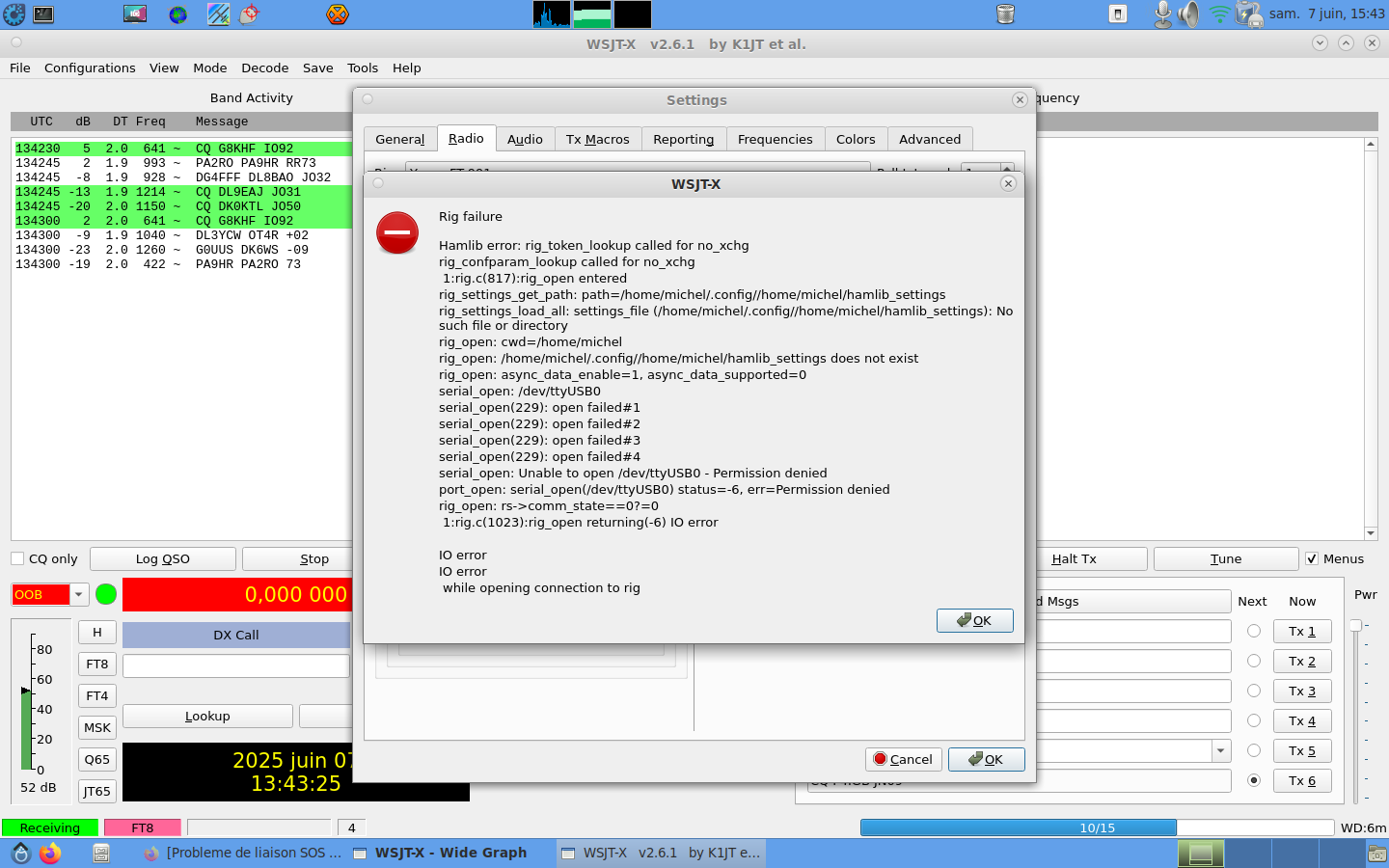Launch Firefox from the bottom panel
This screenshot has height=868, width=1389.
pyautogui.click(x=50, y=854)
